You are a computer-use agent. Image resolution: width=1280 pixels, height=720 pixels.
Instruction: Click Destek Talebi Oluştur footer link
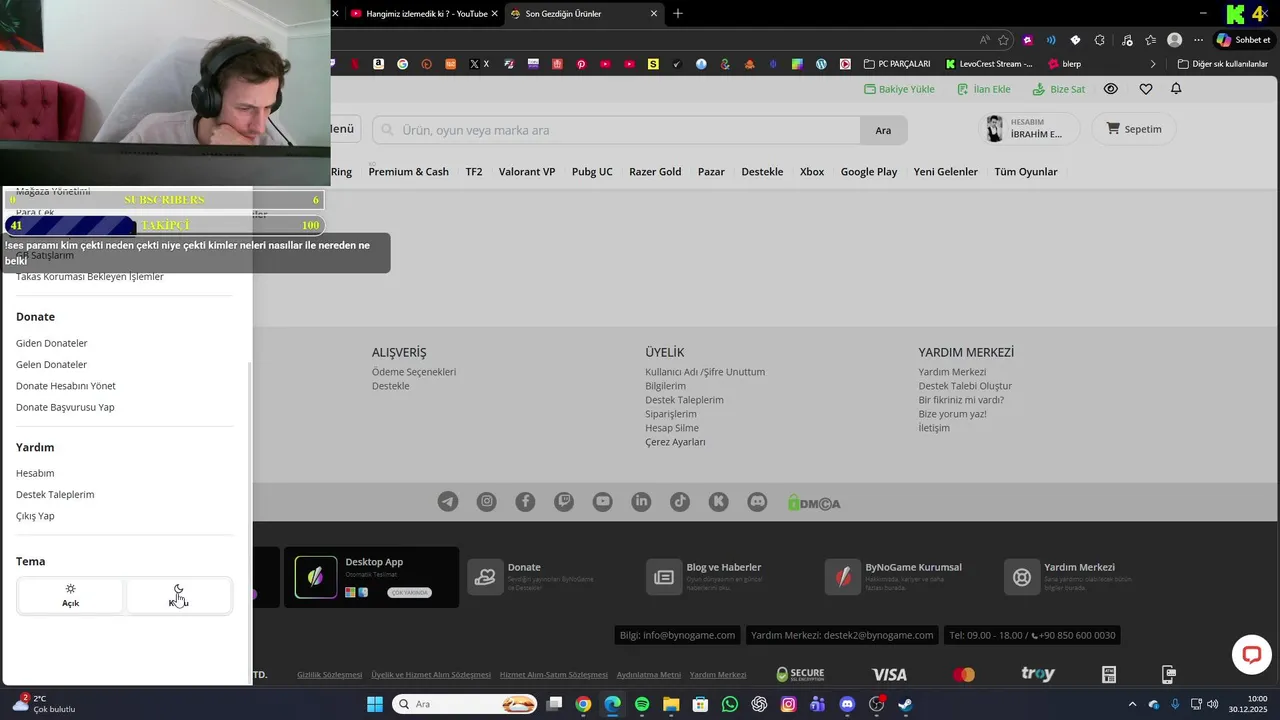(x=965, y=386)
